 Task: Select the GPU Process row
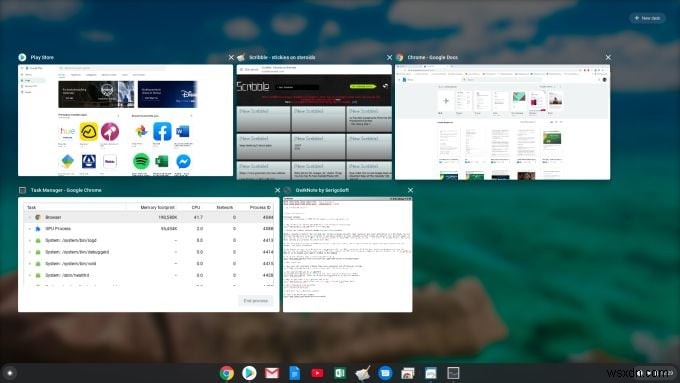[x=149, y=229]
